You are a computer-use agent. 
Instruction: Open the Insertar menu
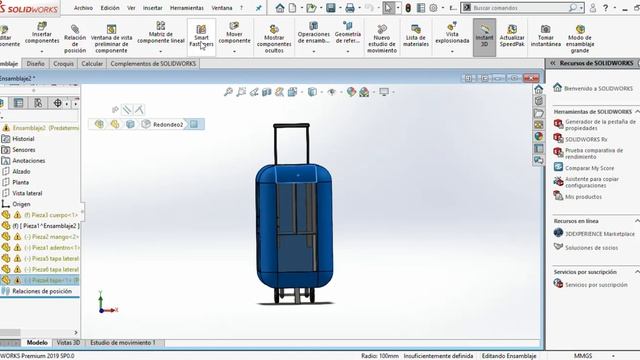point(153,8)
